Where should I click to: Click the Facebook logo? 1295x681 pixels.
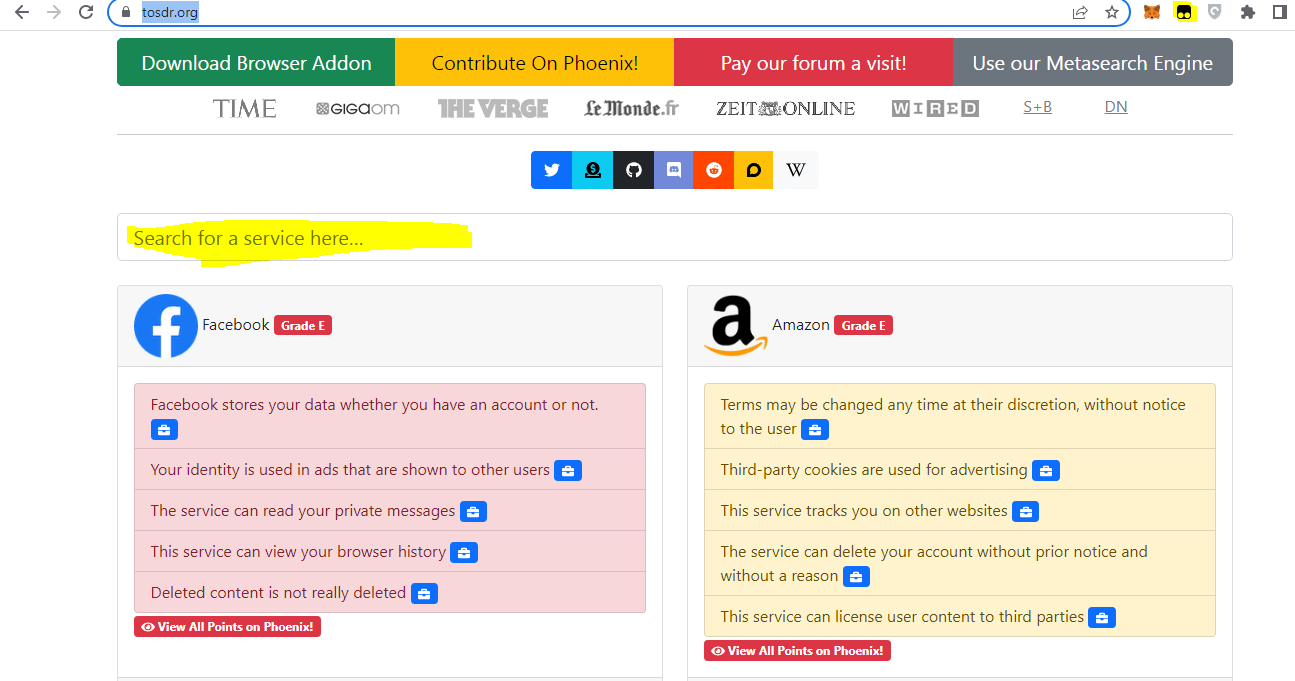click(166, 326)
